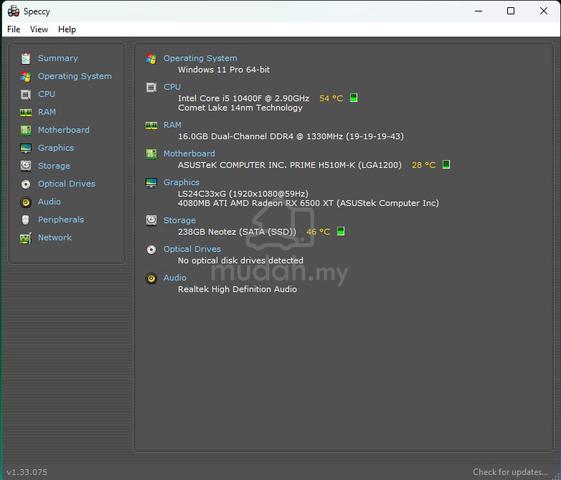Click the Audio speaker icon in sidebar

(26, 202)
